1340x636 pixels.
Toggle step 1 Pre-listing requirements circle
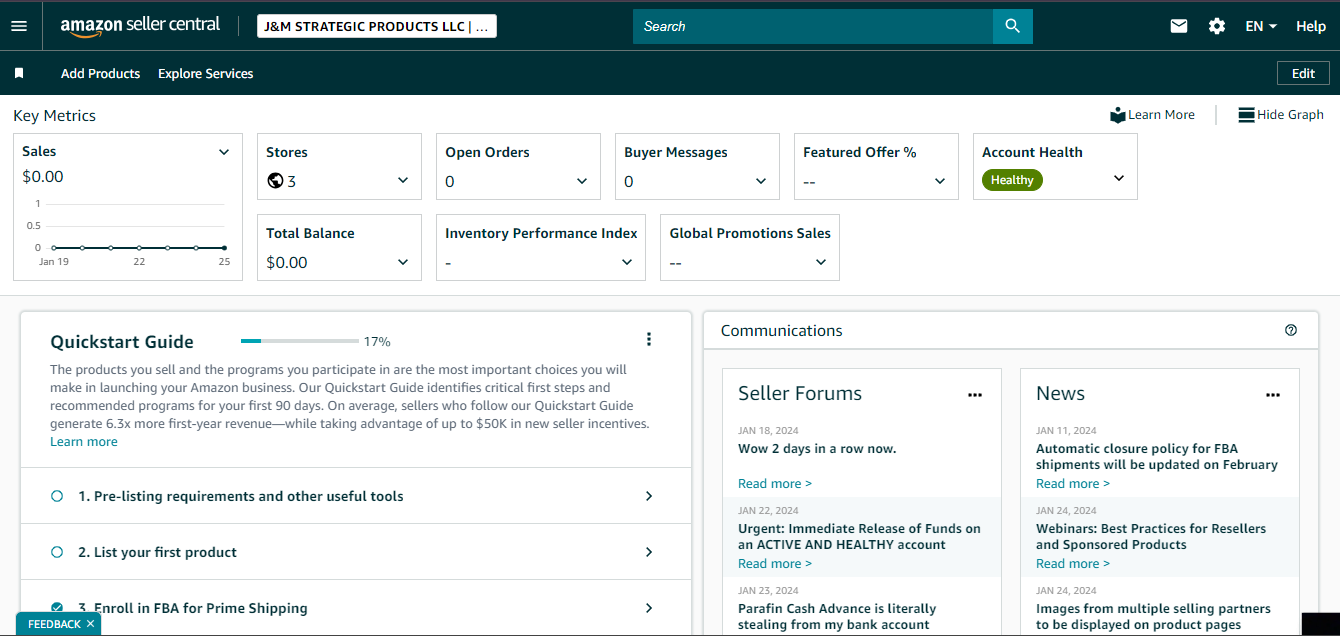[x=57, y=496]
